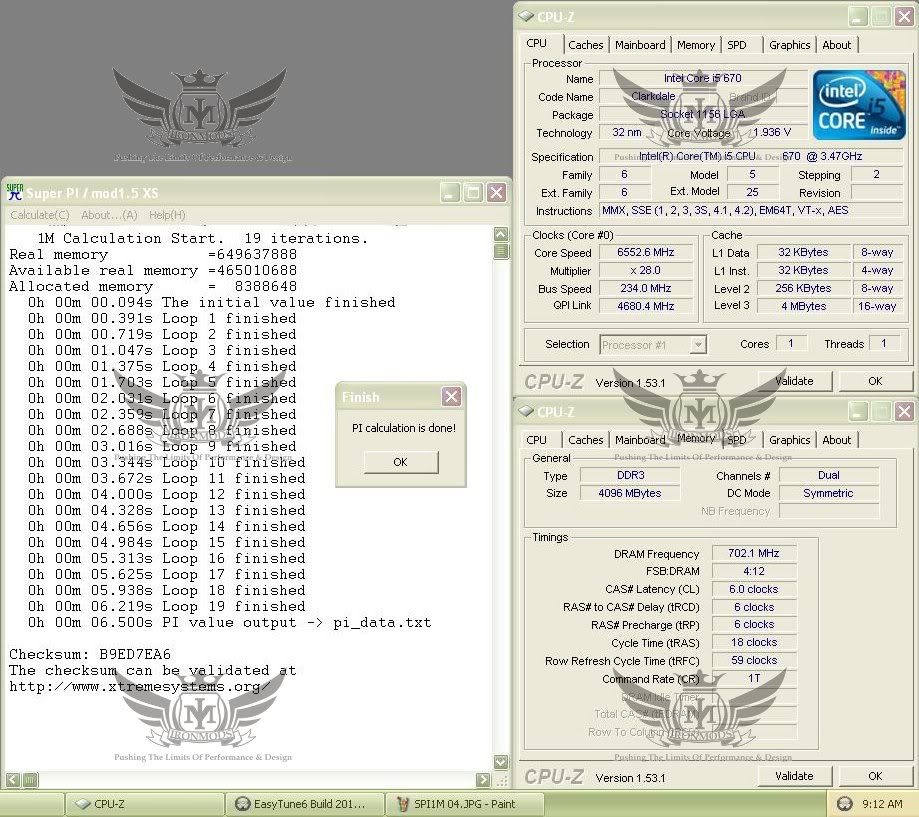Click the Super PI horizontal scrollbar thumb
Viewport: 919px width, 817px height.
(x=30, y=779)
